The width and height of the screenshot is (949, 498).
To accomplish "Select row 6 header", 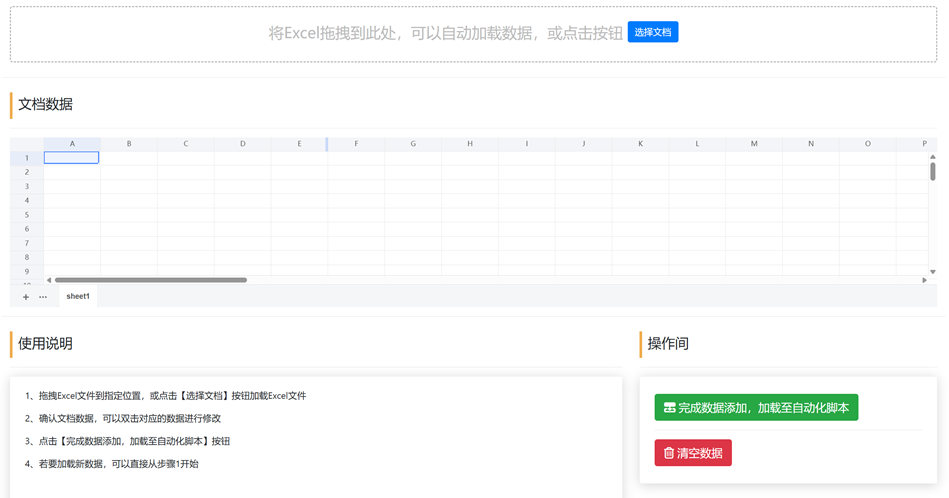I will click(x=27, y=229).
